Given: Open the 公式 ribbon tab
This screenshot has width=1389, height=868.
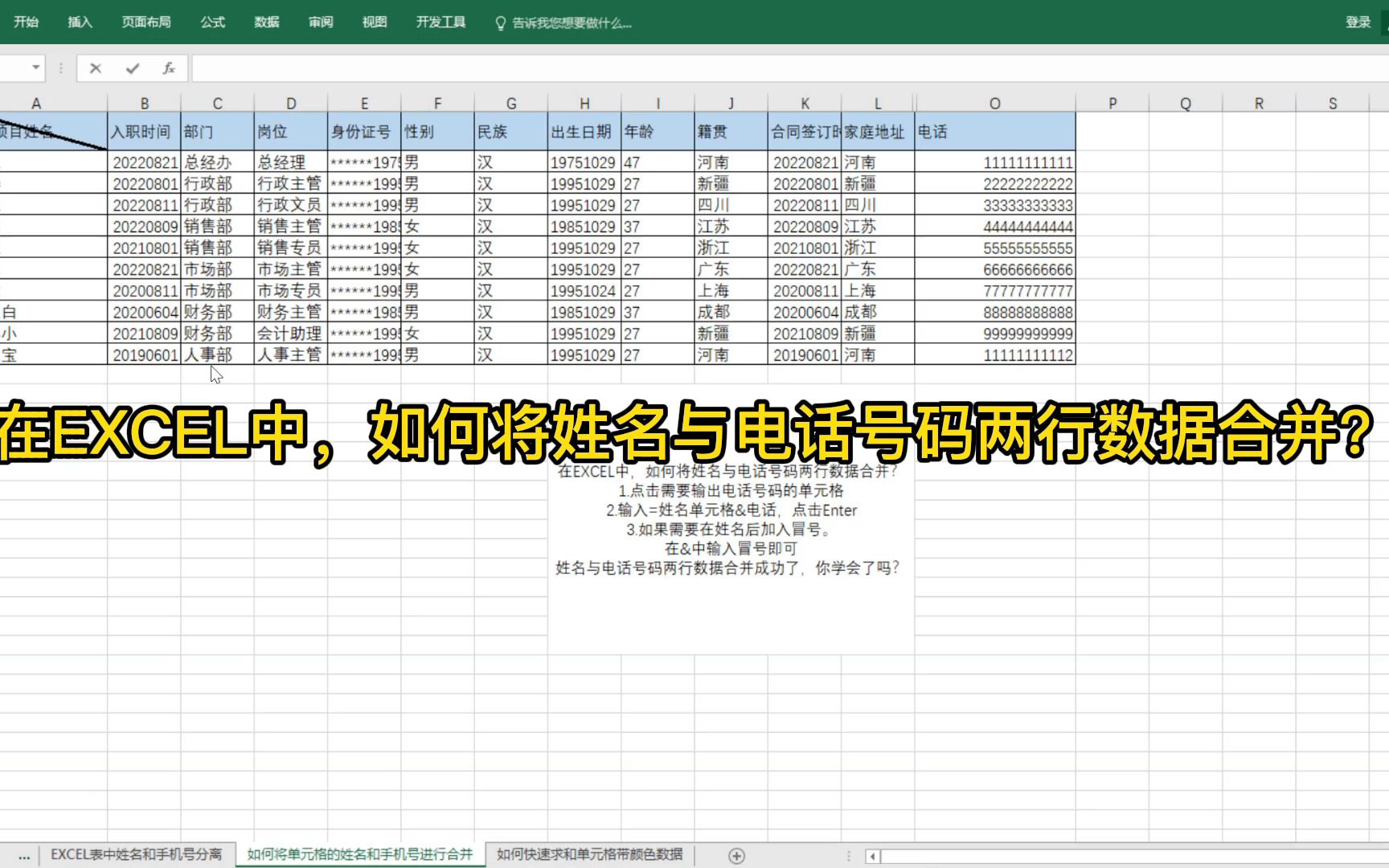Looking at the screenshot, I should (213, 22).
